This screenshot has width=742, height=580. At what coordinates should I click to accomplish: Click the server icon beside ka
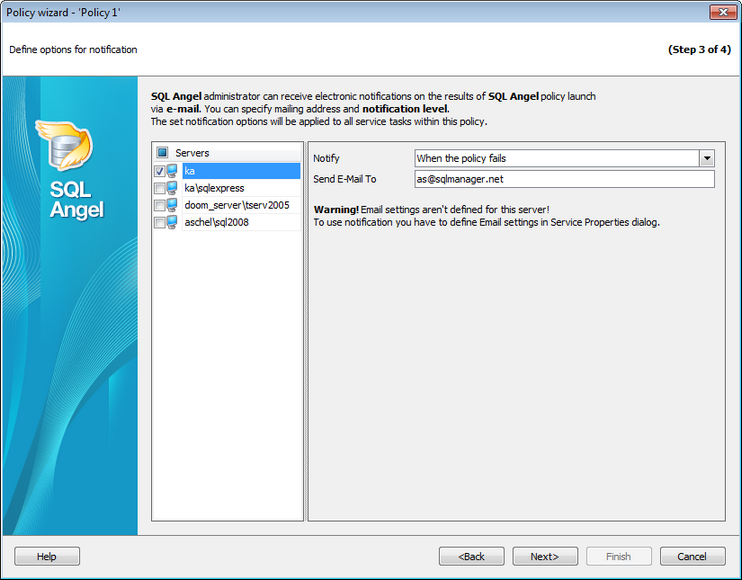point(172,171)
